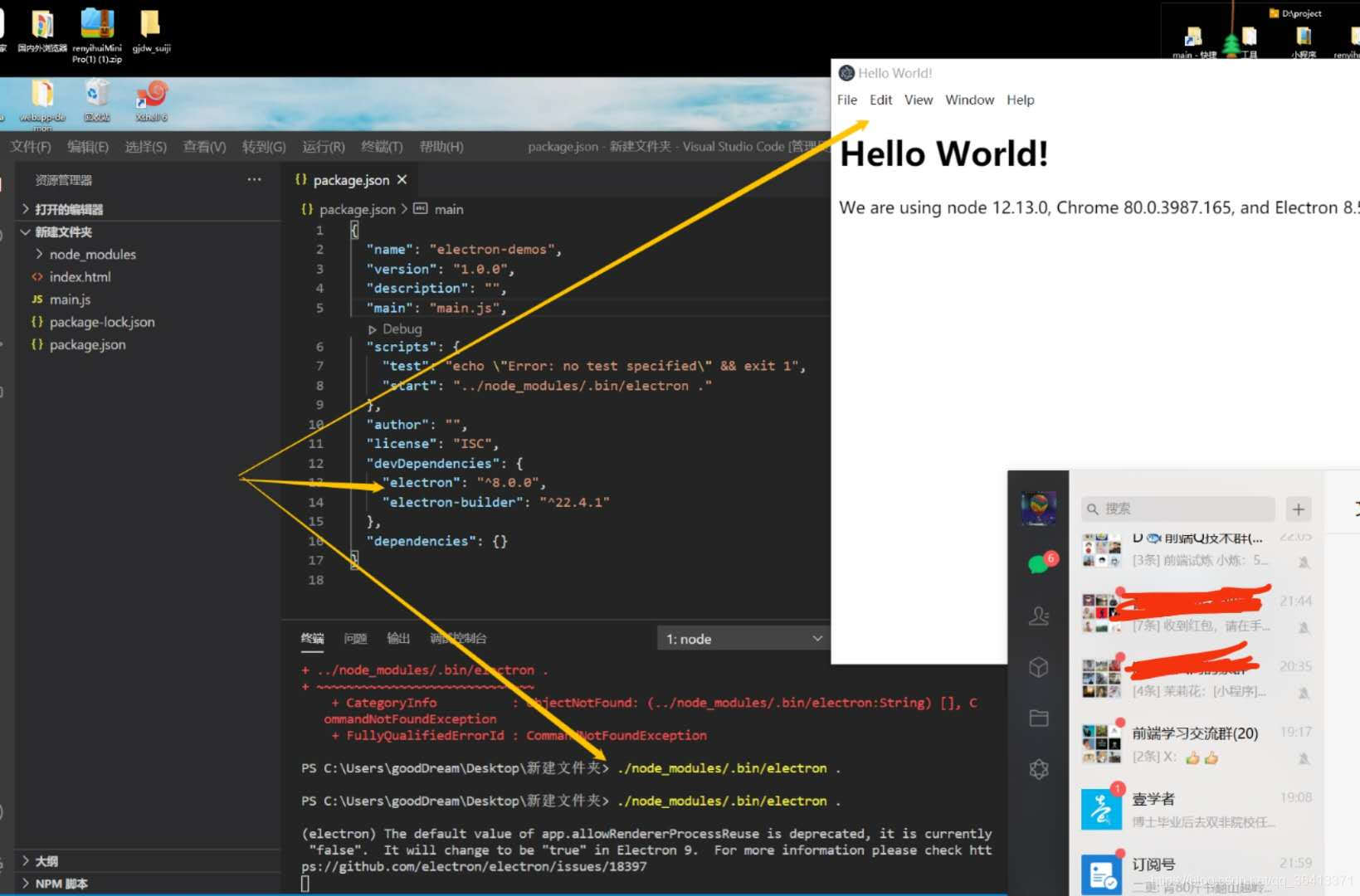The height and width of the screenshot is (896, 1360).
Task: Open the 前端学习交流群(20) chat
Action: (1197, 743)
